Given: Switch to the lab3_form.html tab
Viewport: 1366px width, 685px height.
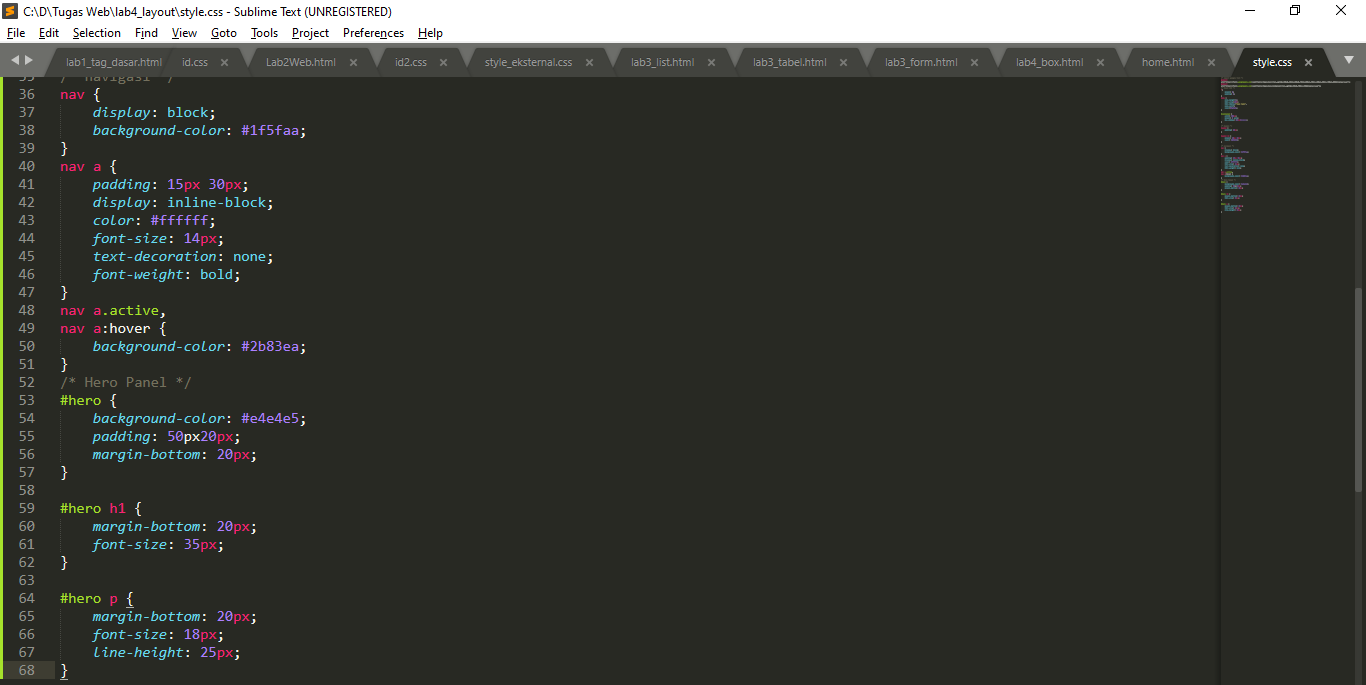Looking at the screenshot, I should pyautogui.click(x=921, y=62).
